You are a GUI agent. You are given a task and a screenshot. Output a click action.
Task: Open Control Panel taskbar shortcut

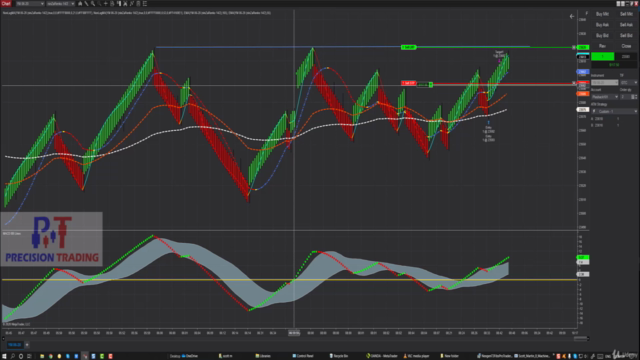click(303, 356)
